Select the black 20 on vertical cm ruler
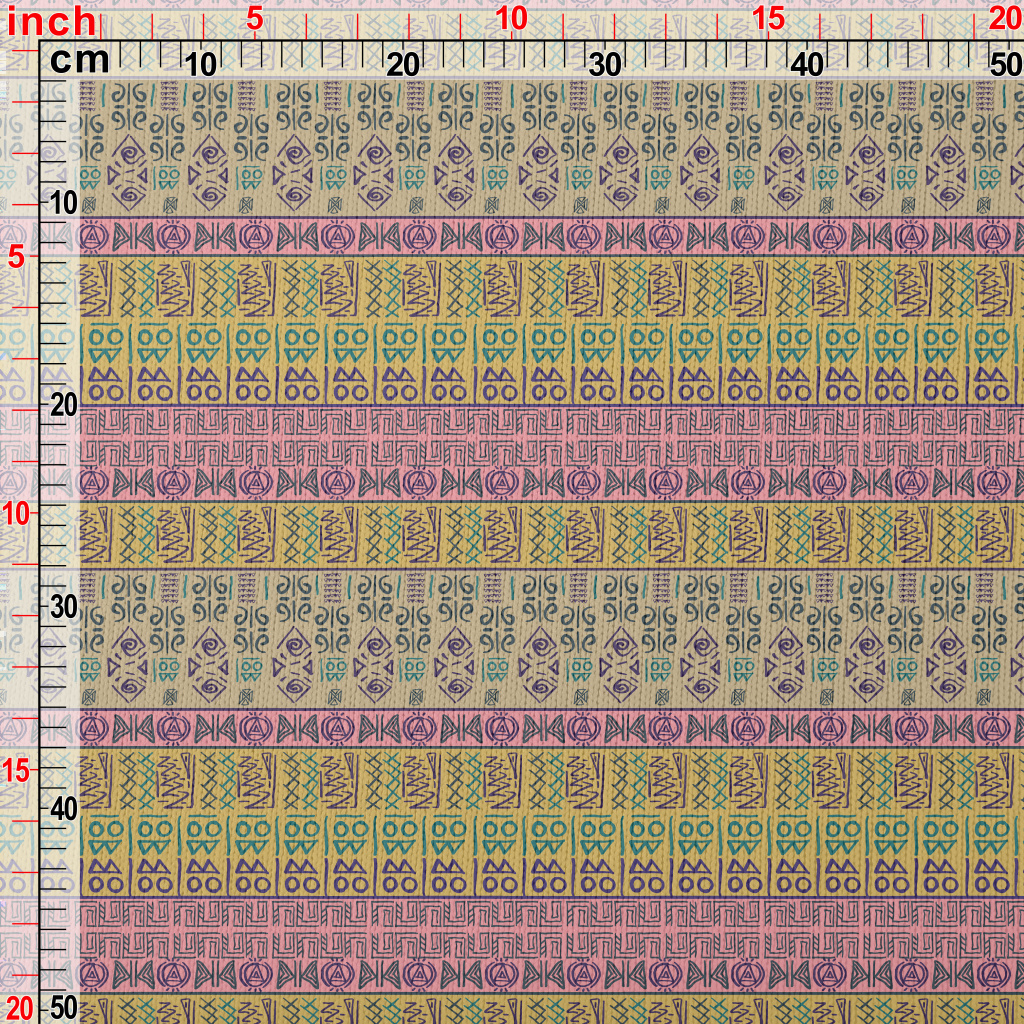The image size is (1024, 1024). point(63,405)
